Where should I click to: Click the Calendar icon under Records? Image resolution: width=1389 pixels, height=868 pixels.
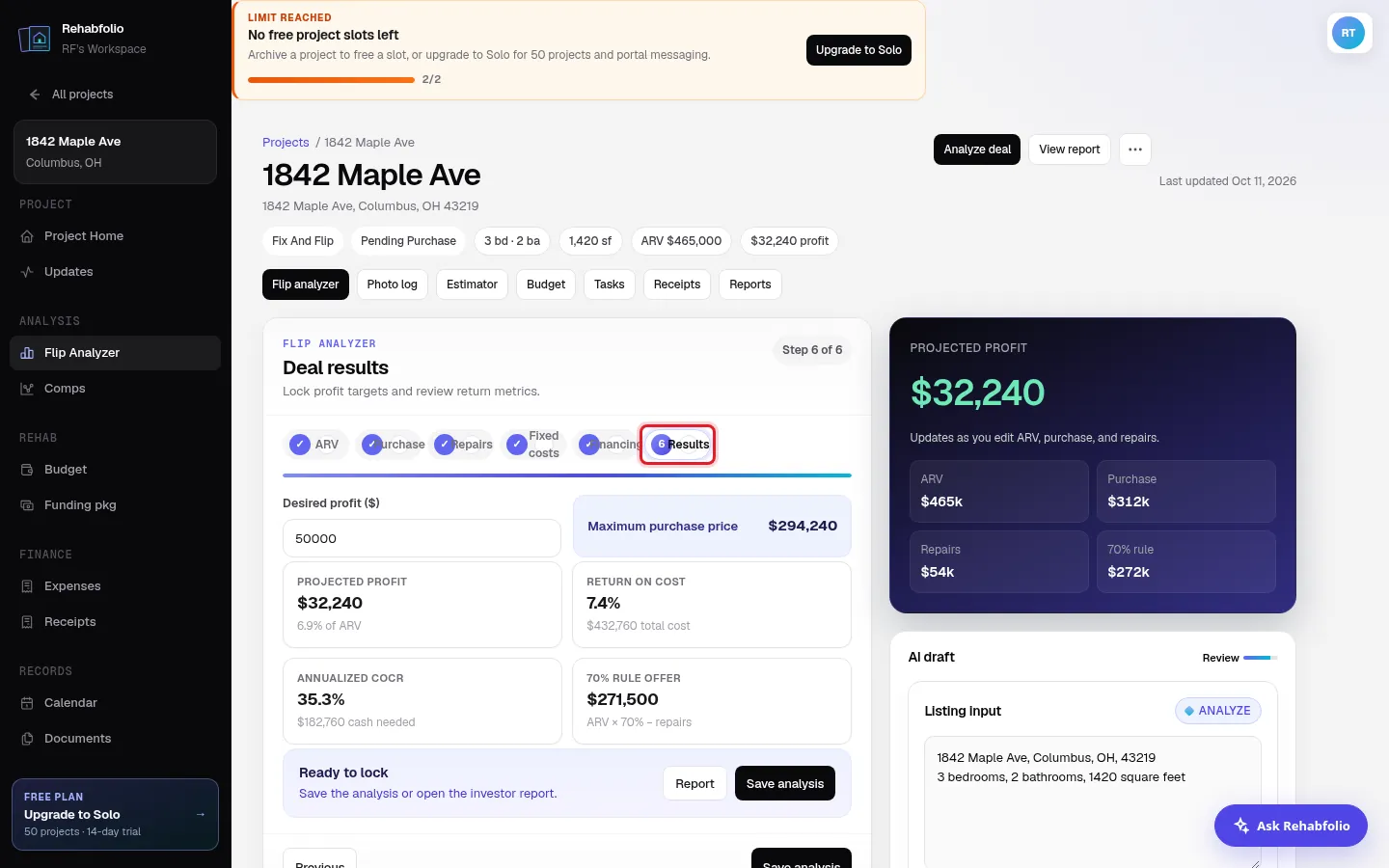click(x=27, y=703)
